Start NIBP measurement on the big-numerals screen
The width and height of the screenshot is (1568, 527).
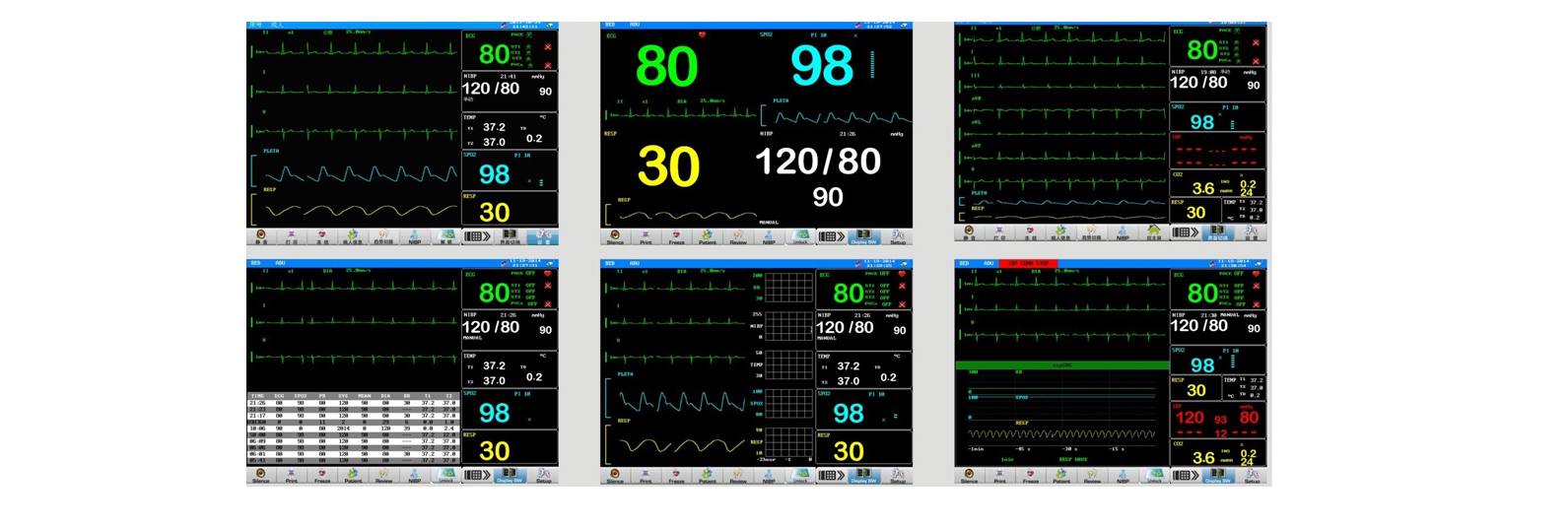[769, 236]
